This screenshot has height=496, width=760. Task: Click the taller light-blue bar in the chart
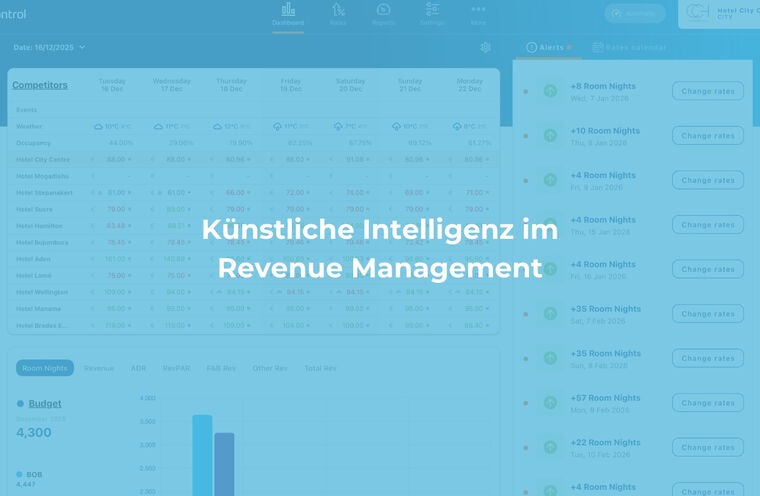pos(202,455)
